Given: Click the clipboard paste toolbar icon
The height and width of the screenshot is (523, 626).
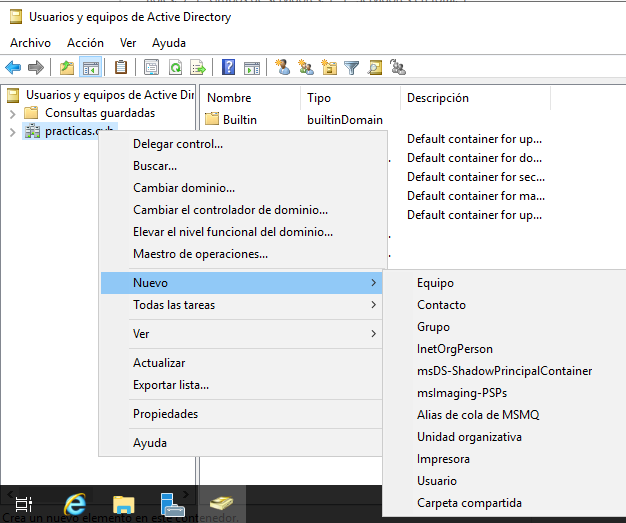Looking at the screenshot, I should (121, 67).
